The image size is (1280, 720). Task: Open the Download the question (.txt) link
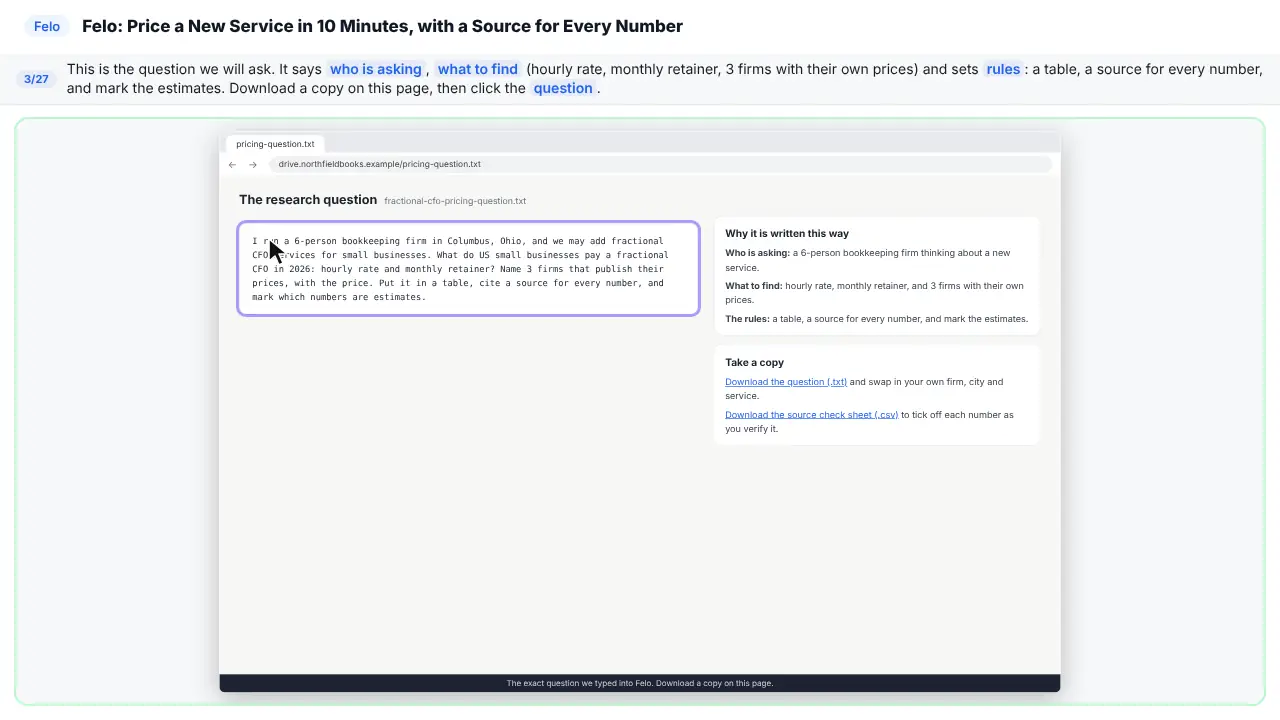[x=786, y=382]
